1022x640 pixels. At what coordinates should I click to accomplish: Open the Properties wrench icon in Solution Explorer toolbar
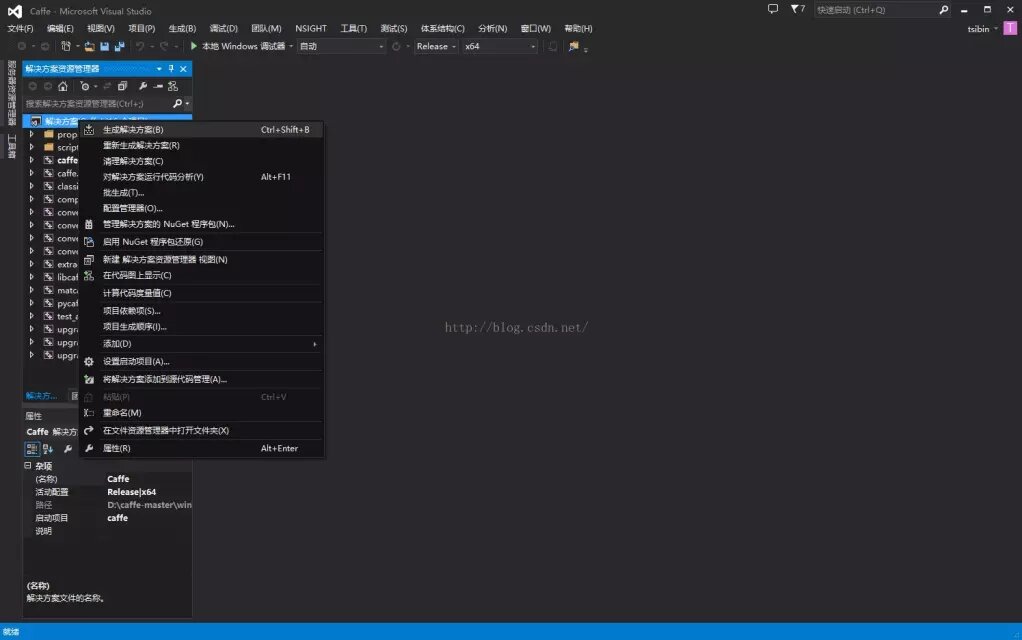click(143, 86)
